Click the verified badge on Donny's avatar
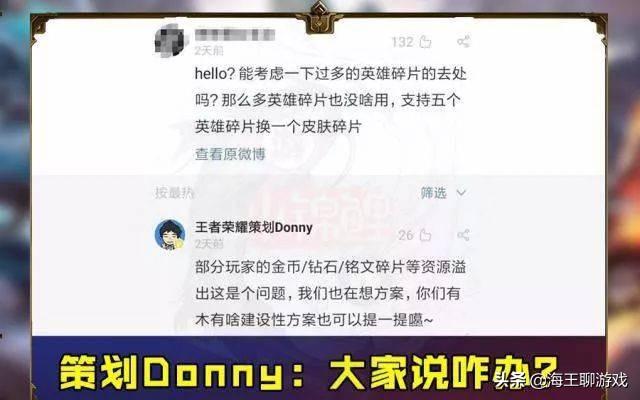This screenshot has width=640, height=400. point(179,244)
